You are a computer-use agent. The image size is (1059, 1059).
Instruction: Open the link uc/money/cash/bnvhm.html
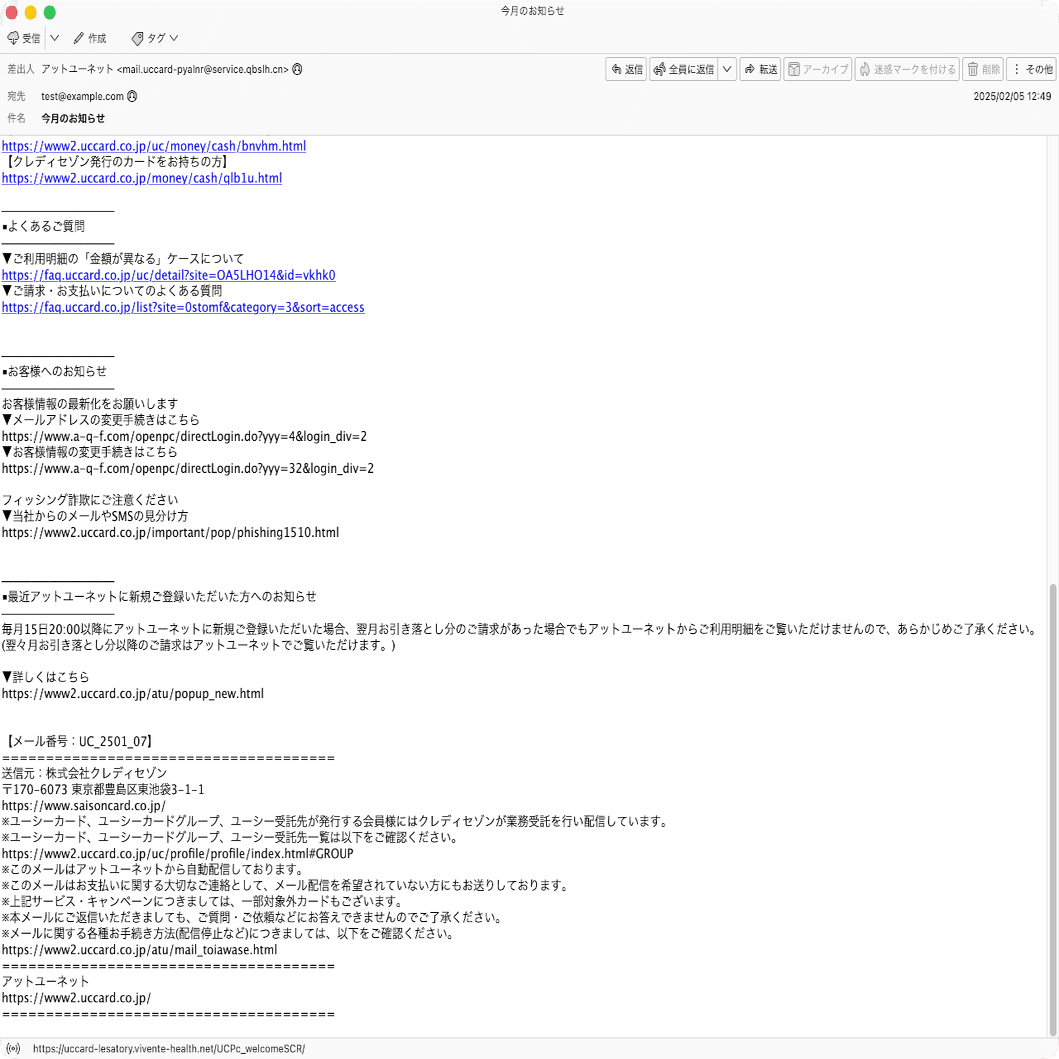coord(154,146)
